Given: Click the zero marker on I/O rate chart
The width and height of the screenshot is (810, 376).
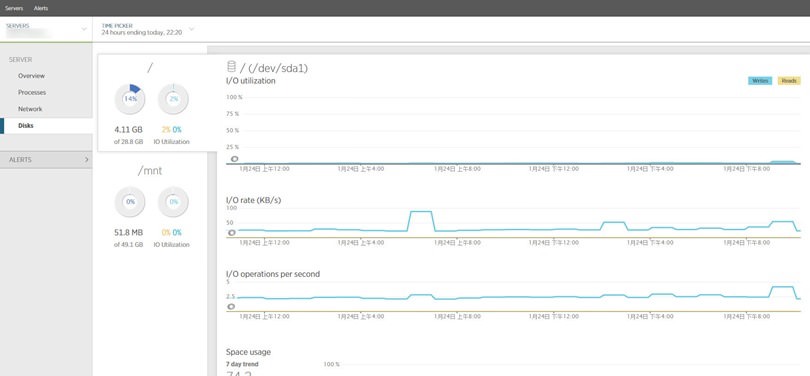Looking at the screenshot, I should tap(231, 233).
